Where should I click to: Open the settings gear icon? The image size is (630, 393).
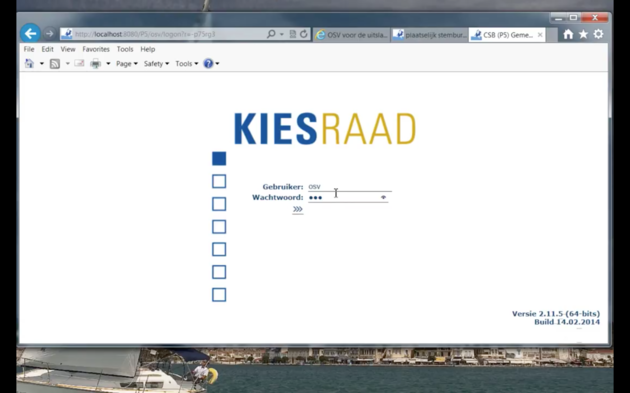[598, 35]
